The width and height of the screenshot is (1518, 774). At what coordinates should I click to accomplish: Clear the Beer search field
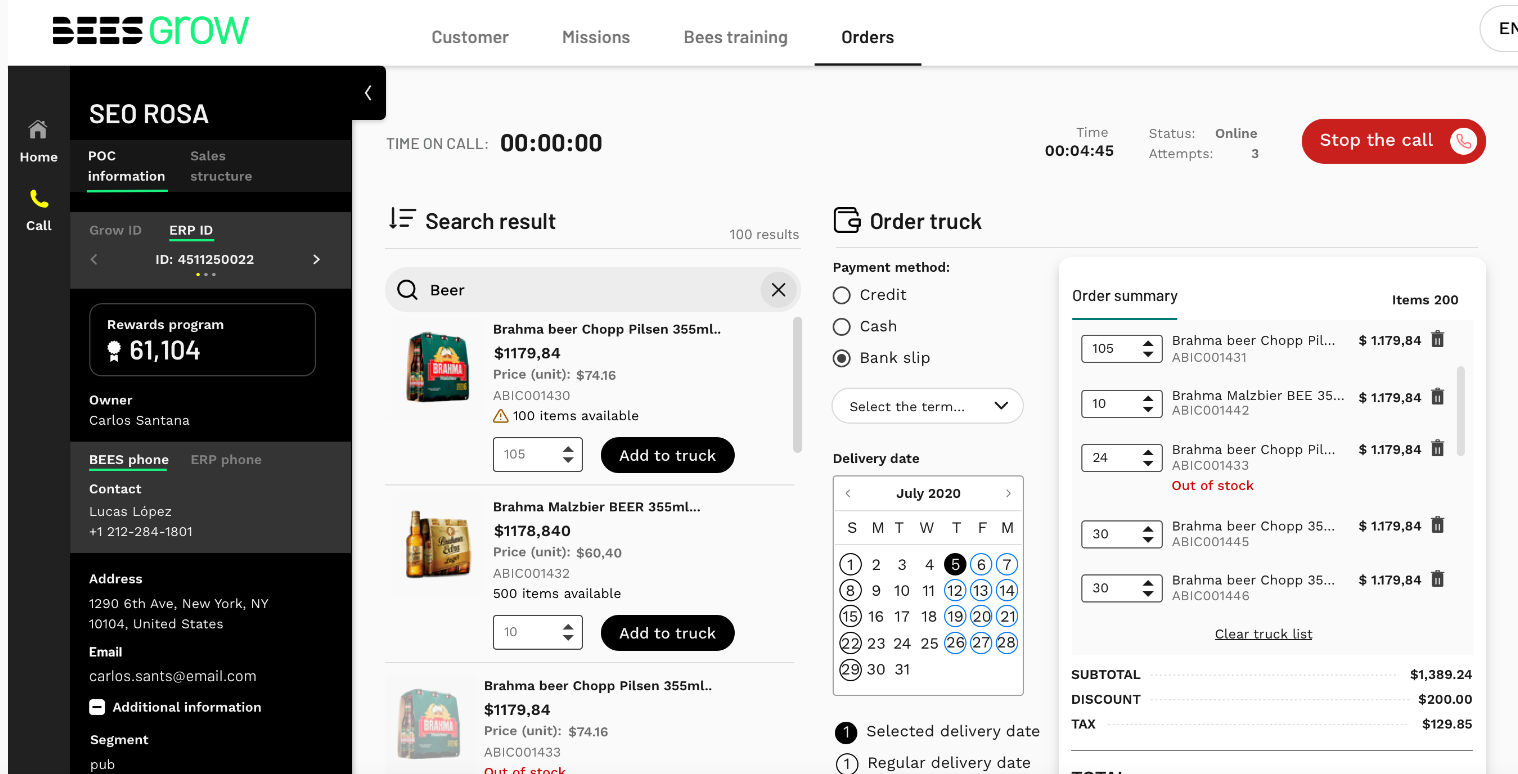pyautogui.click(x=778, y=290)
